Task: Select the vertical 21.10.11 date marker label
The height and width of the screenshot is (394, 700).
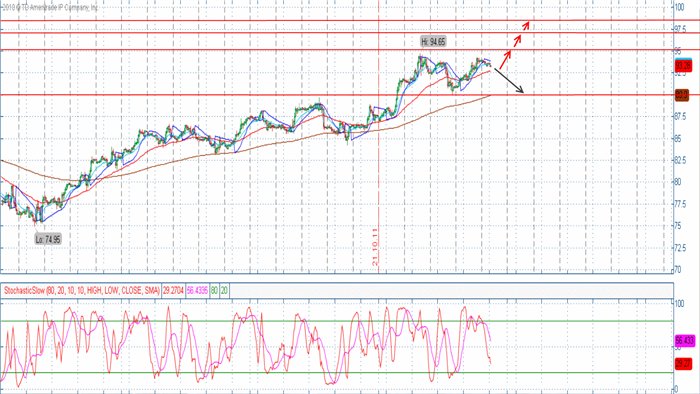Action: pos(375,247)
